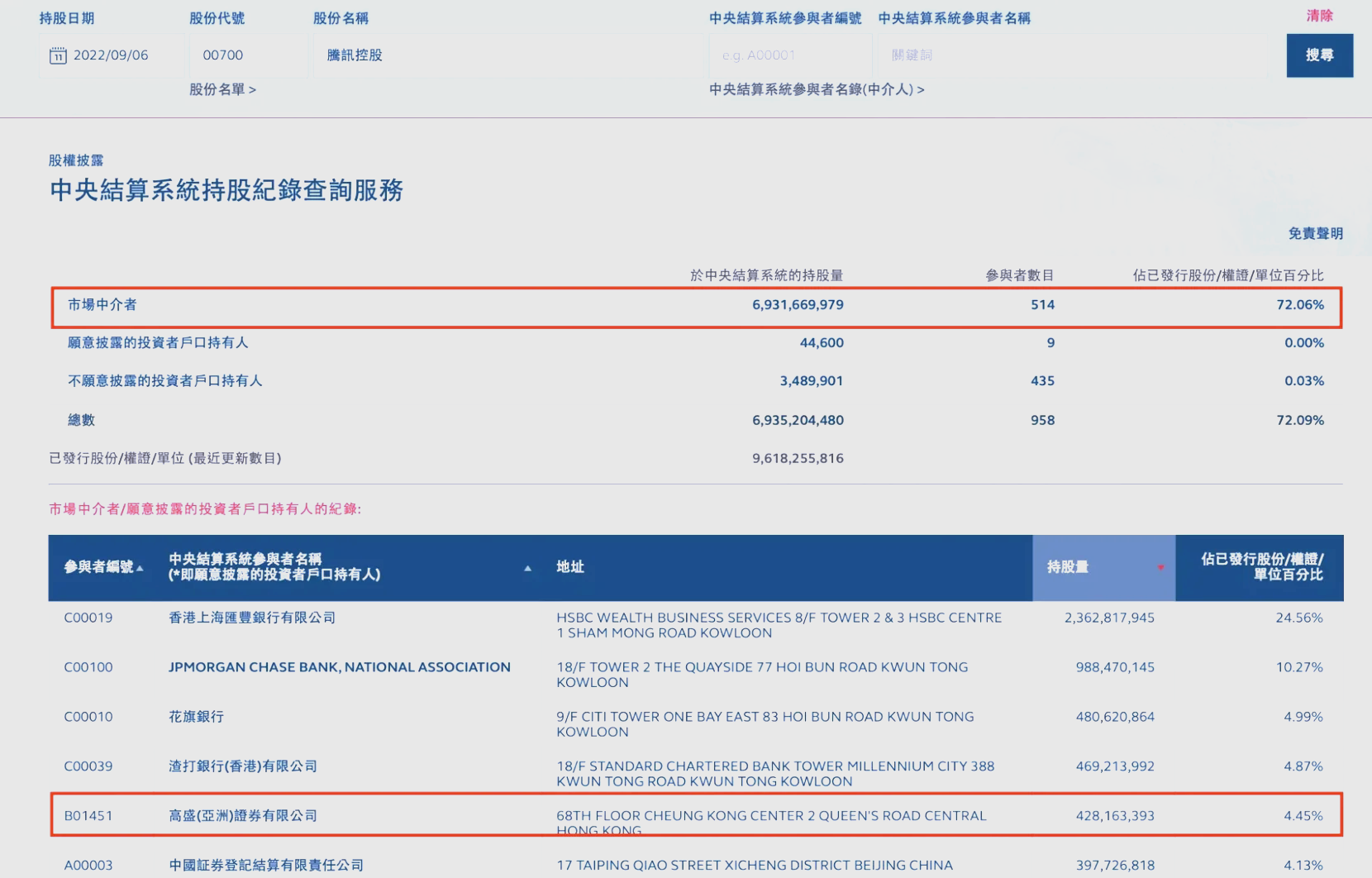Click the 搜尋 search button
This screenshot has height=878, width=1372.
[1319, 55]
